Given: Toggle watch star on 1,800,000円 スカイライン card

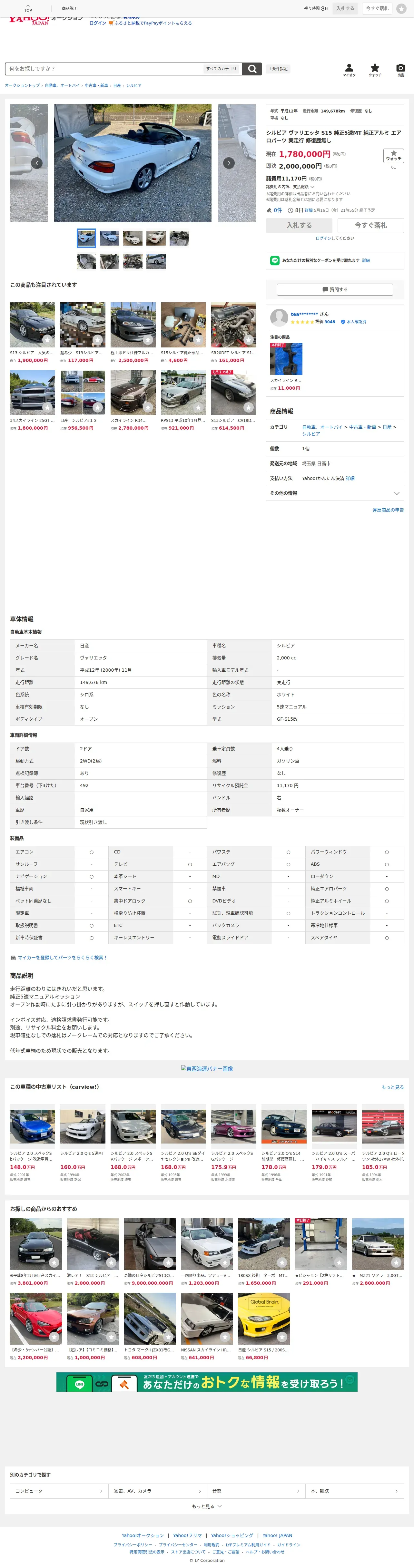Looking at the screenshot, I should coord(47,407).
